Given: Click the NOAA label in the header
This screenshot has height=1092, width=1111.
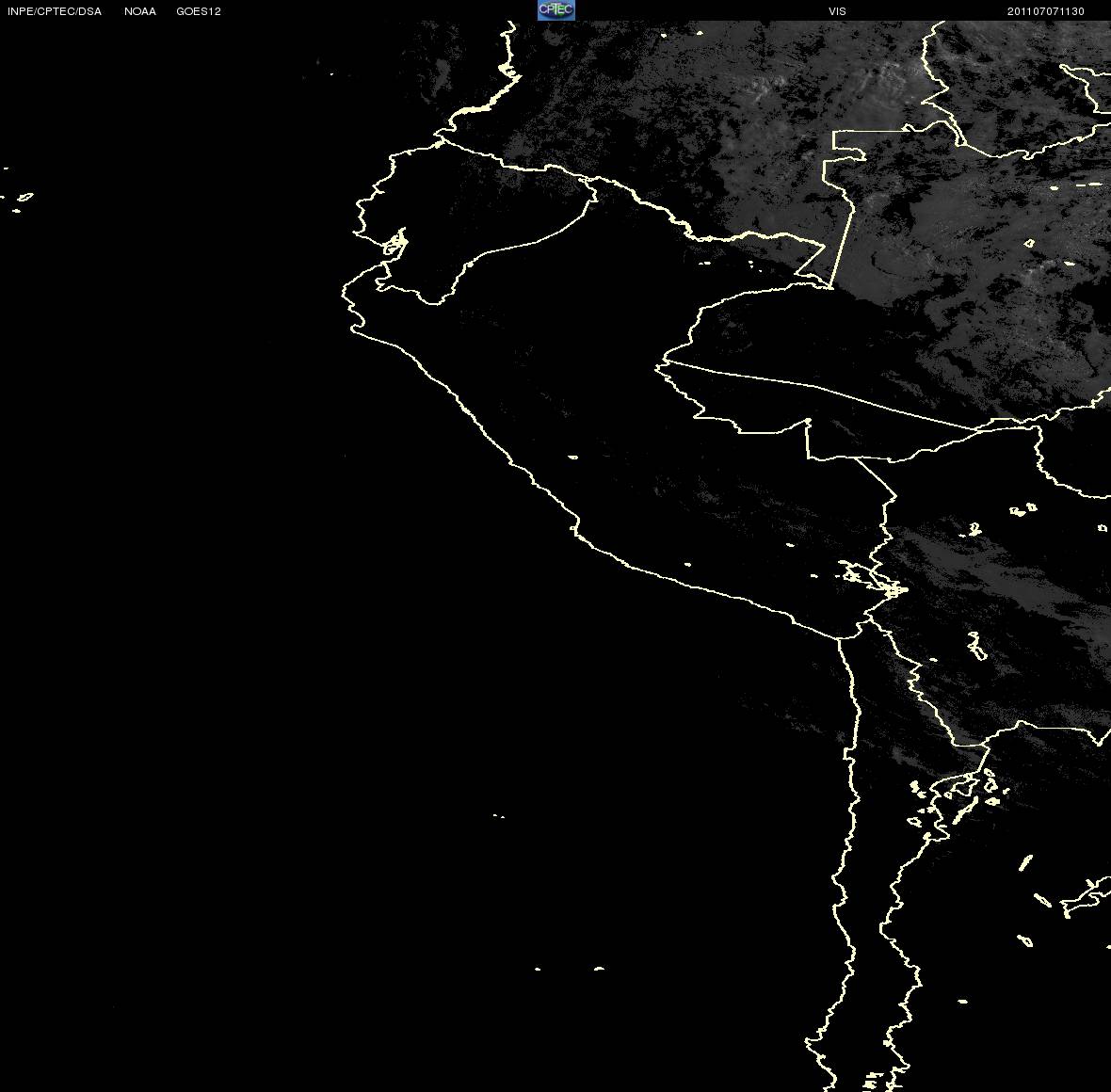Looking at the screenshot, I should 140,11.
